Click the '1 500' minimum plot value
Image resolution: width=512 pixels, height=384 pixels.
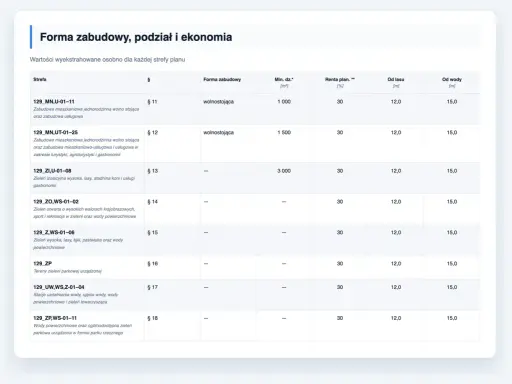(284, 133)
